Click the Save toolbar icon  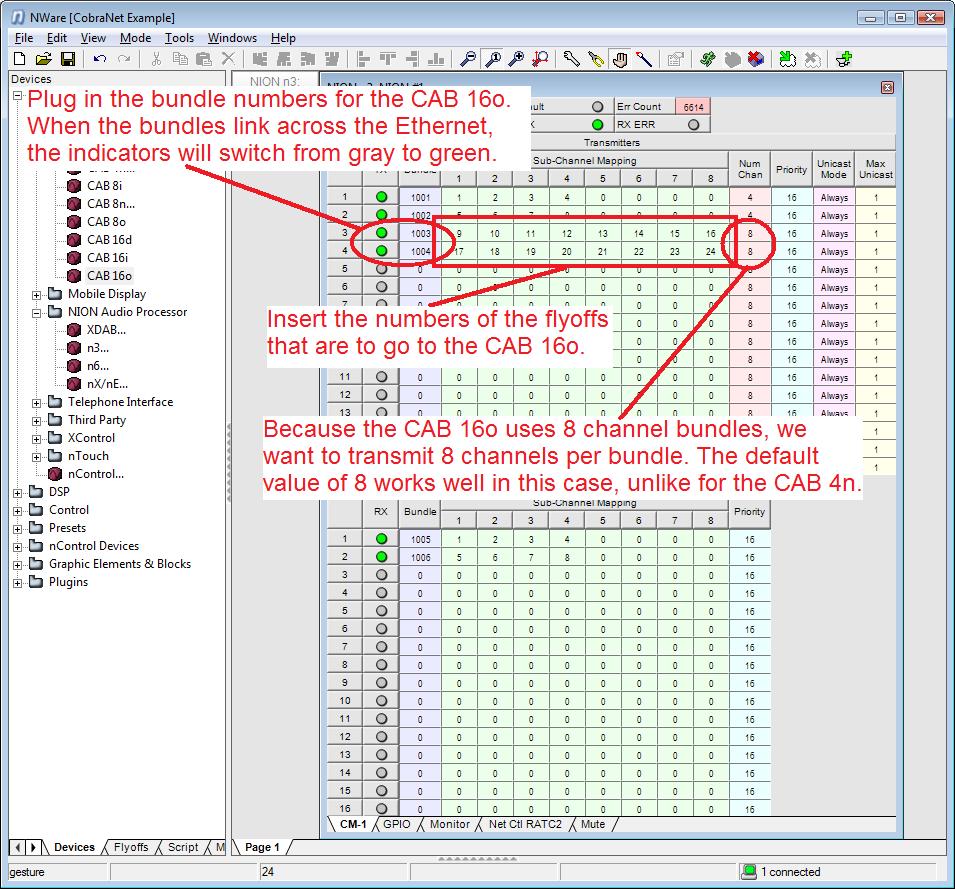pos(68,60)
